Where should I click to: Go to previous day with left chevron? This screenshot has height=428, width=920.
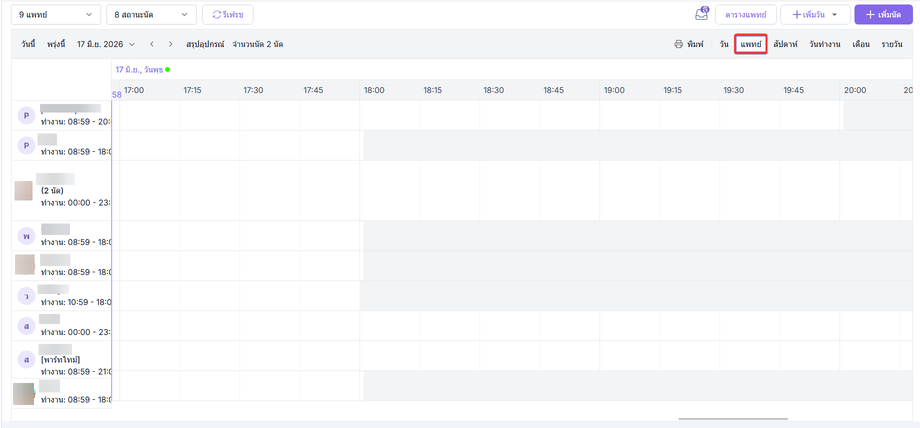[x=152, y=44]
